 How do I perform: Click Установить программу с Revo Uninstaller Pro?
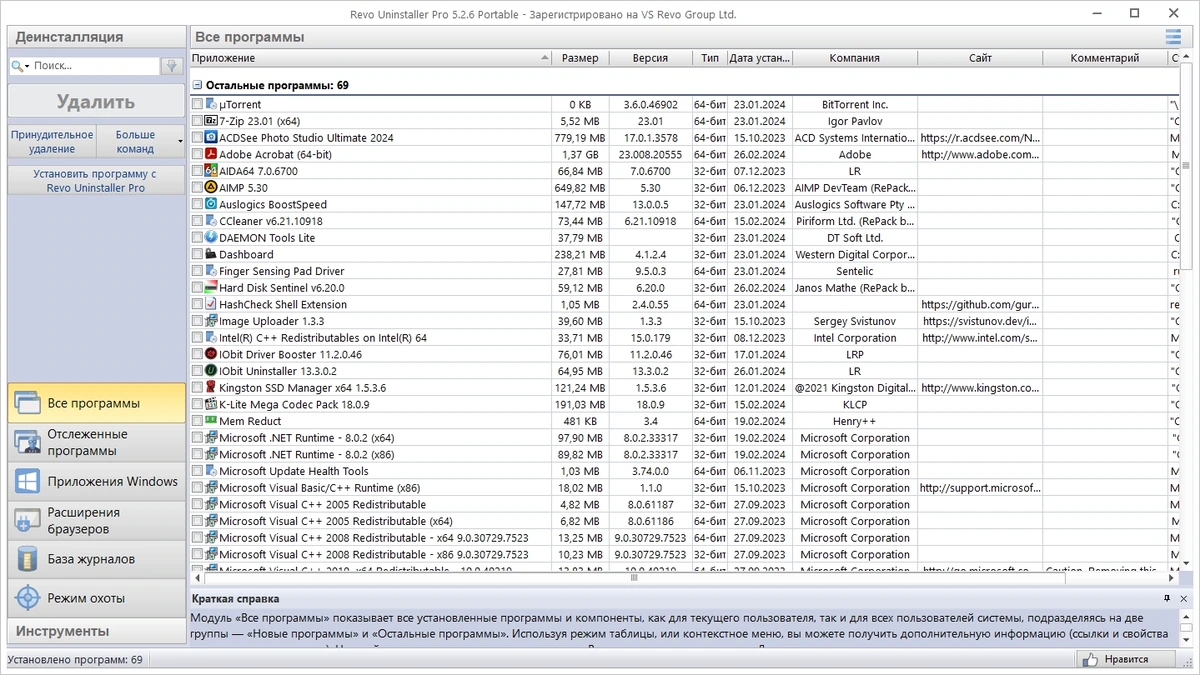[97, 181]
